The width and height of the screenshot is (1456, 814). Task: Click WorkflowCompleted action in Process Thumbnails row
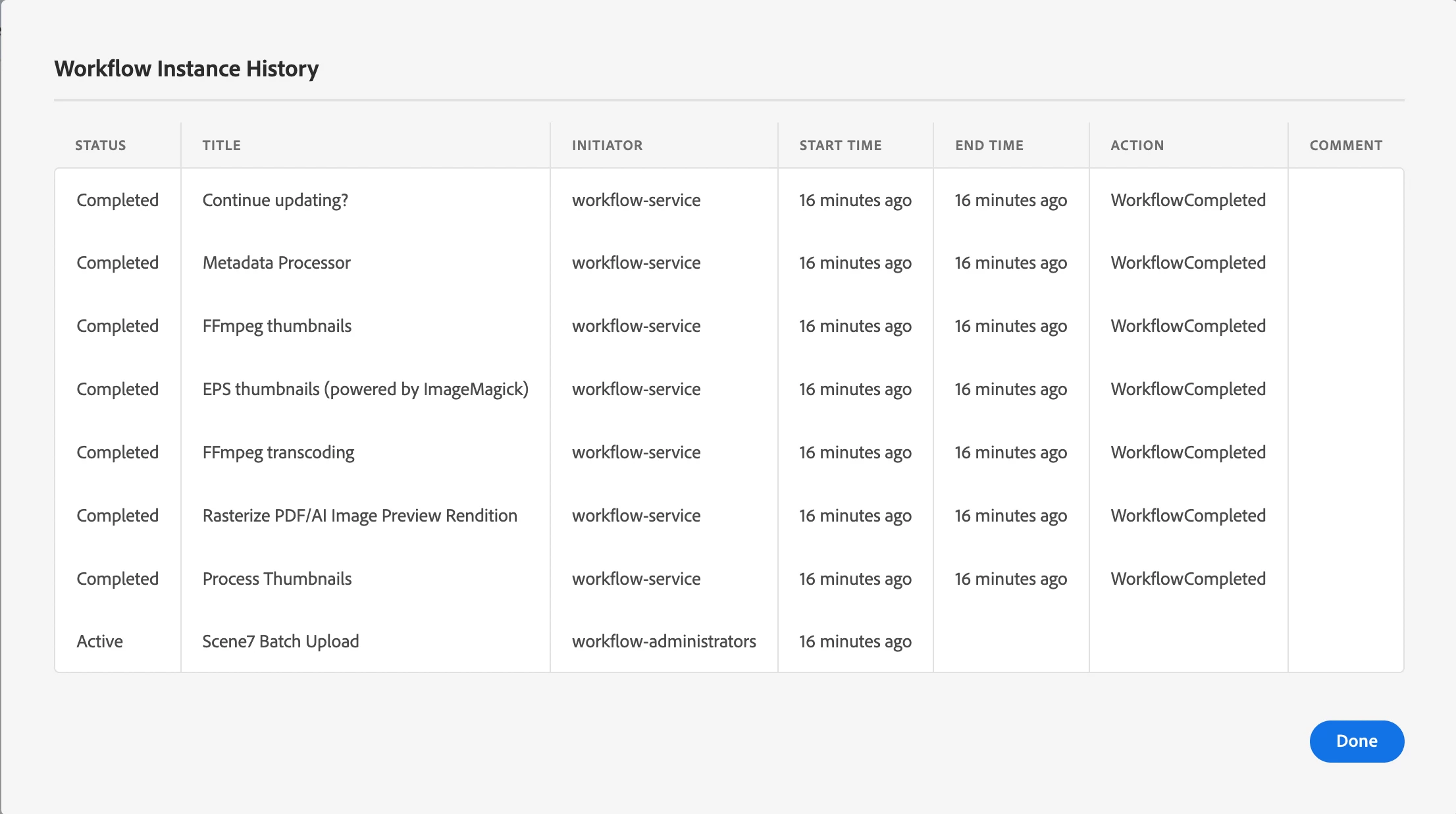point(1187,579)
